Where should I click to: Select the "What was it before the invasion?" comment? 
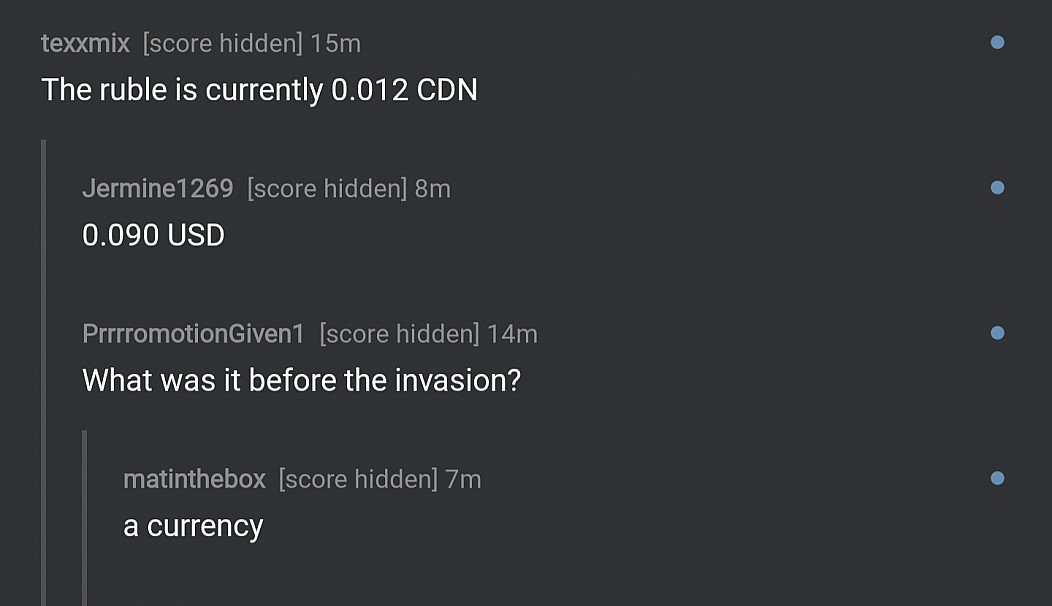click(x=301, y=380)
